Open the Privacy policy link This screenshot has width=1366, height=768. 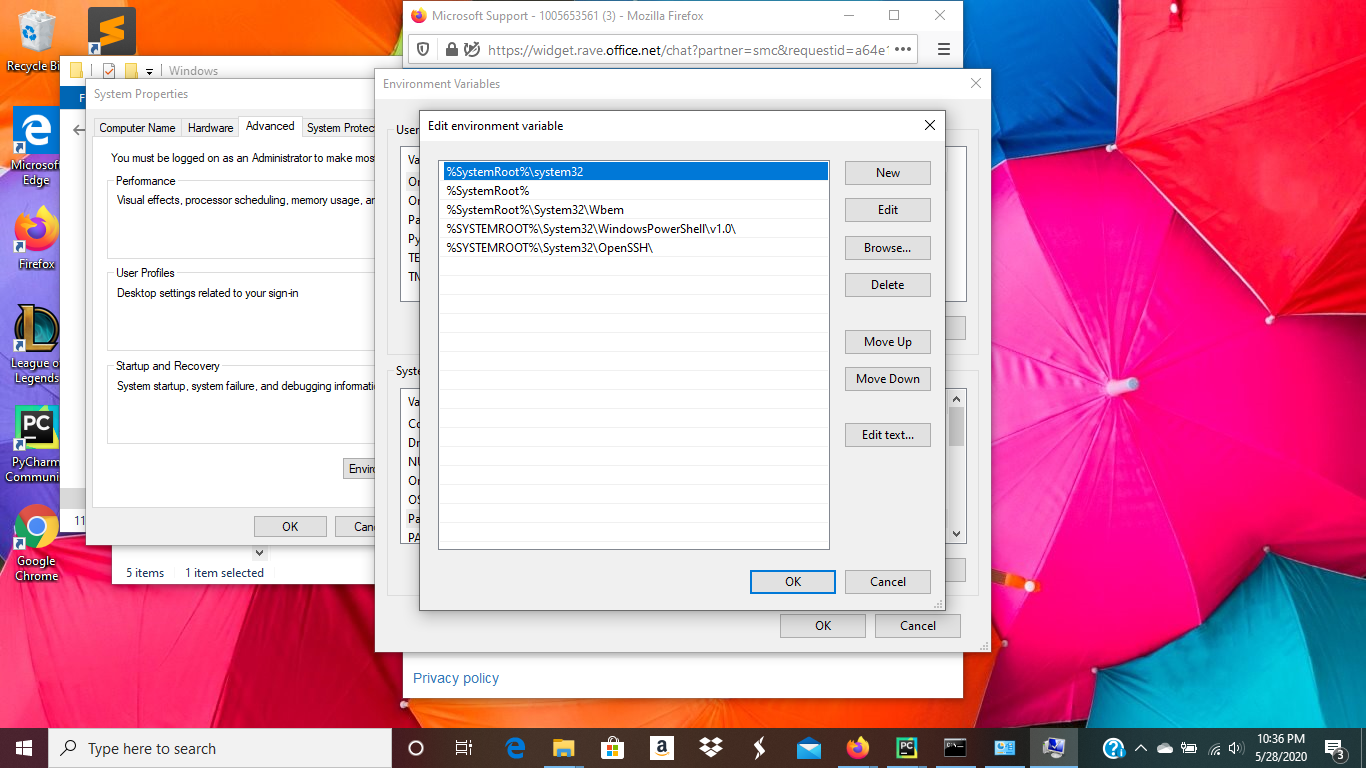(455, 678)
